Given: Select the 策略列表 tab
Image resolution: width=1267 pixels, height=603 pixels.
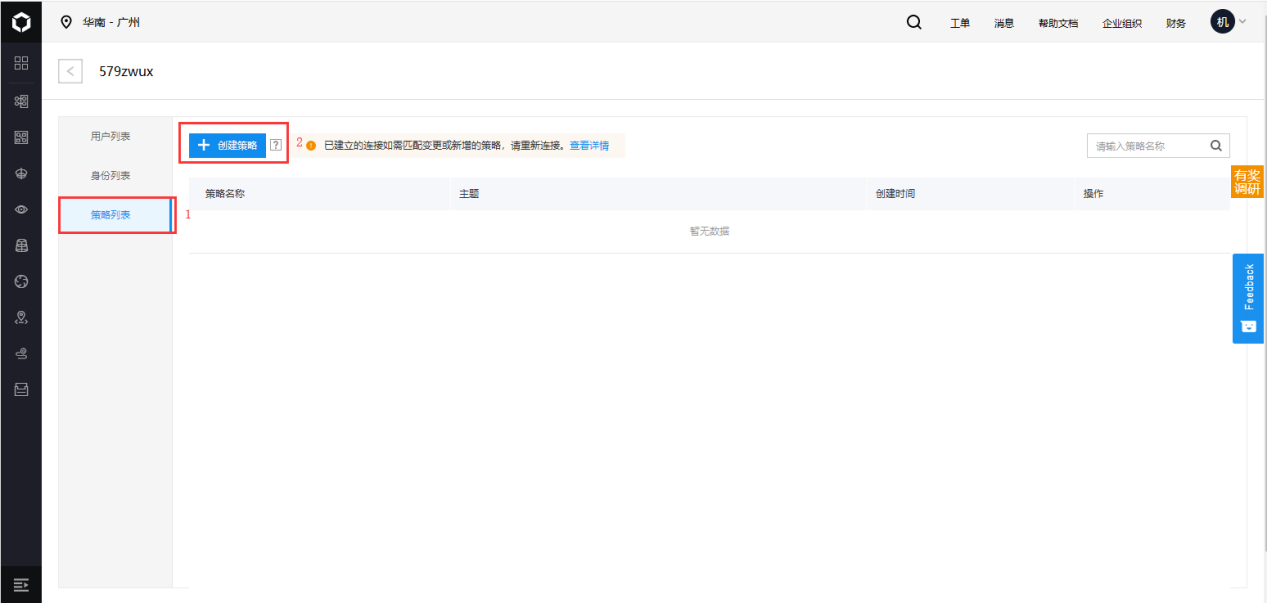Looking at the screenshot, I should point(110,215).
